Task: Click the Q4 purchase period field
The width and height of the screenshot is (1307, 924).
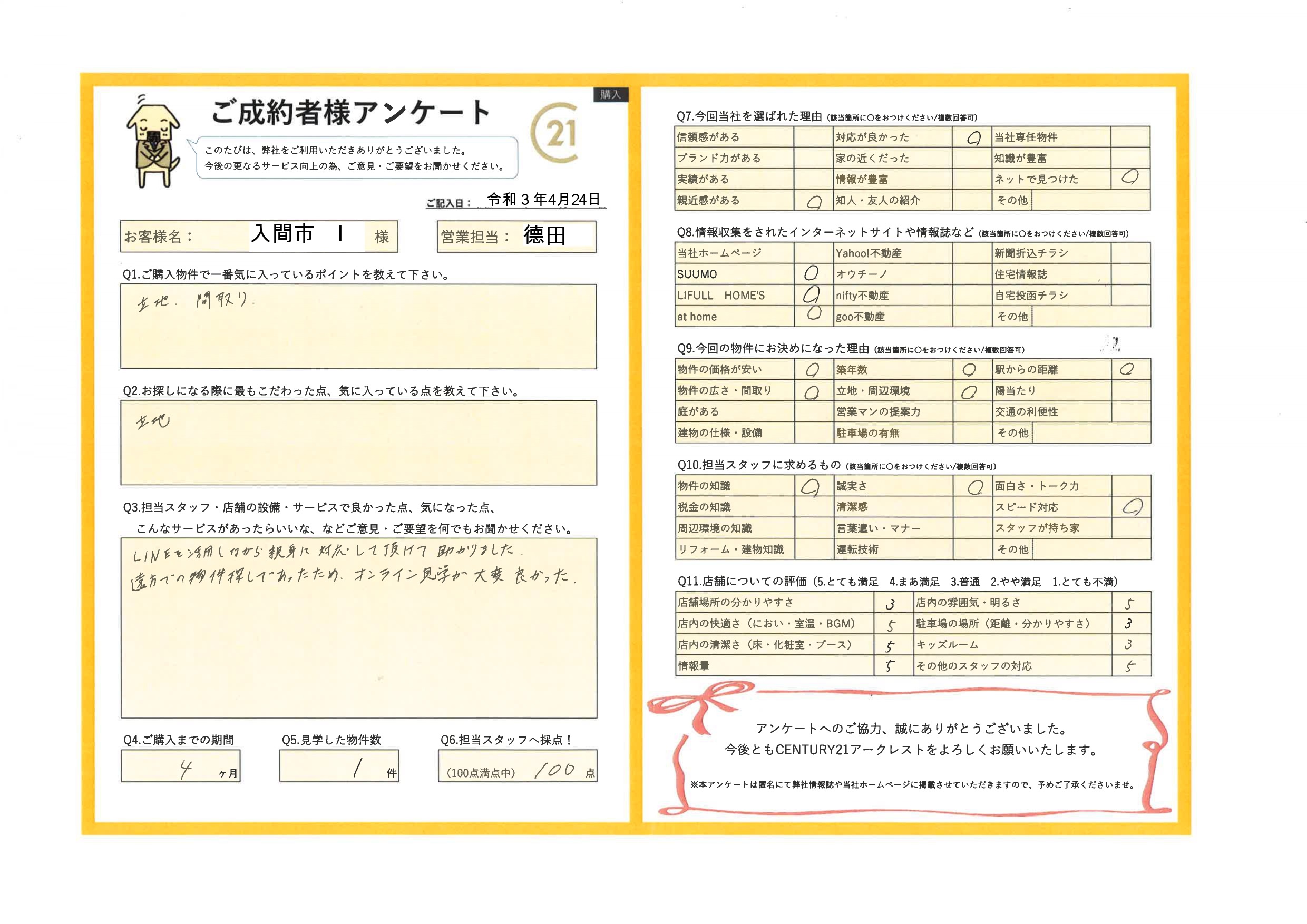Action: [x=180, y=766]
